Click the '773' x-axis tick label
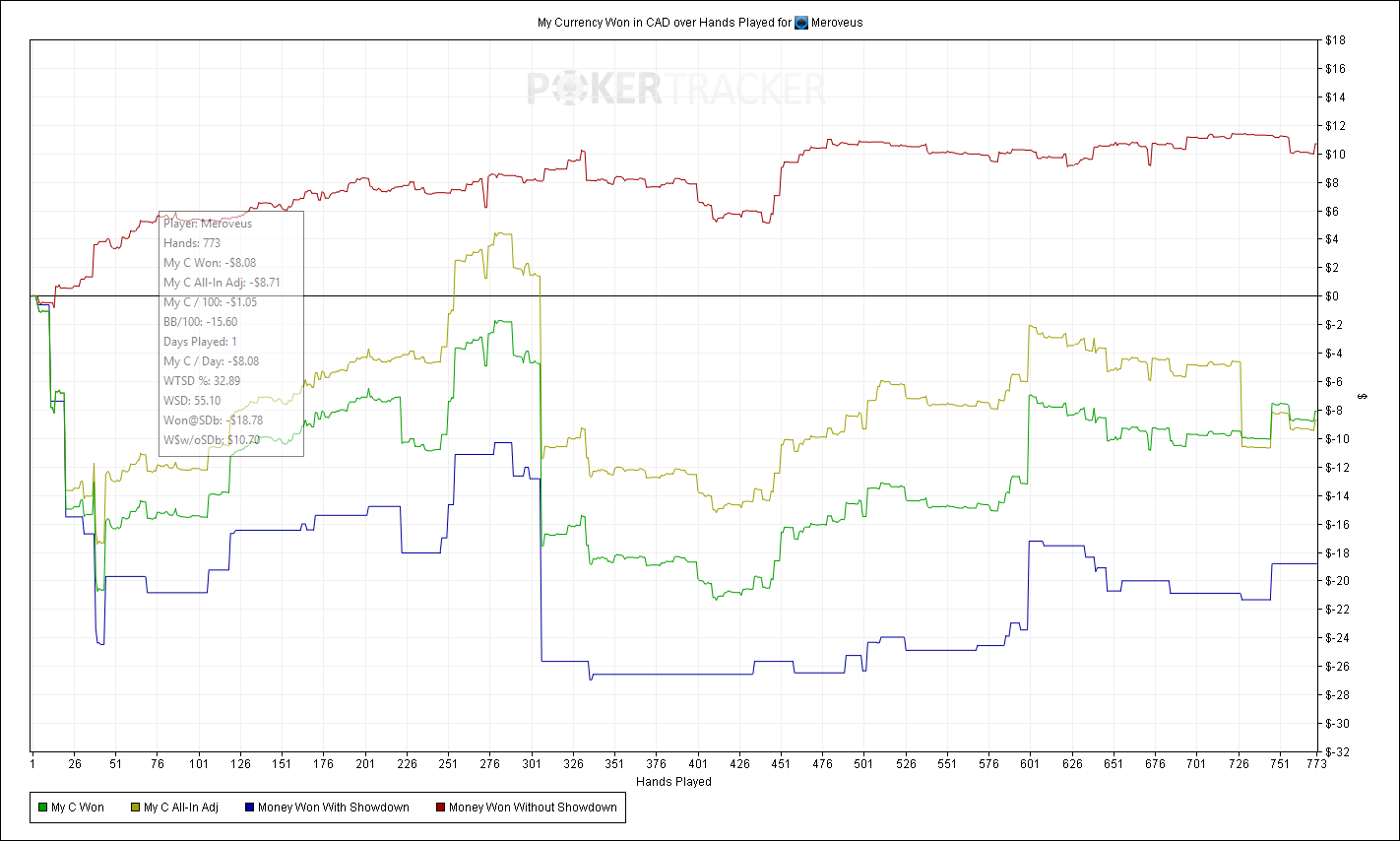 click(1316, 763)
